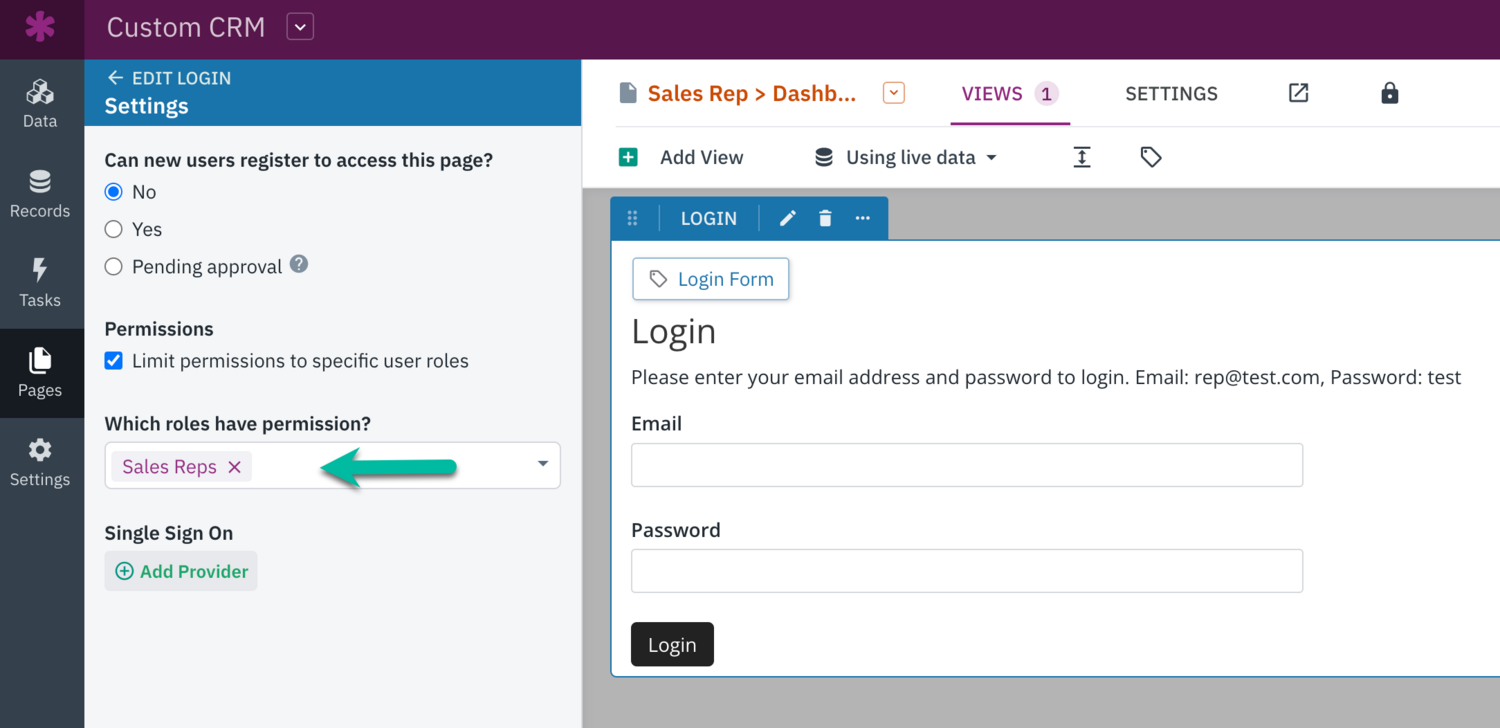Choose Pending approval radio option
Image resolution: width=1500 pixels, height=728 pixels.
[114, 267]
